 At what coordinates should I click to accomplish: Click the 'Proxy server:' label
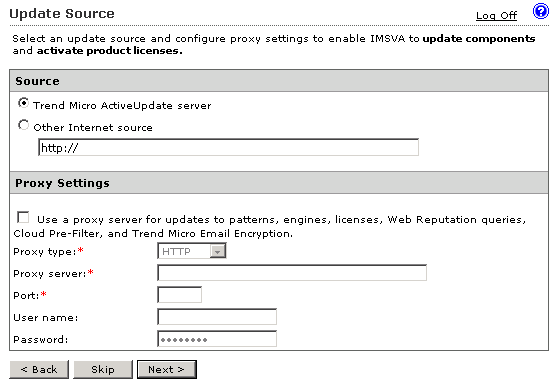[x=50, y=273]
